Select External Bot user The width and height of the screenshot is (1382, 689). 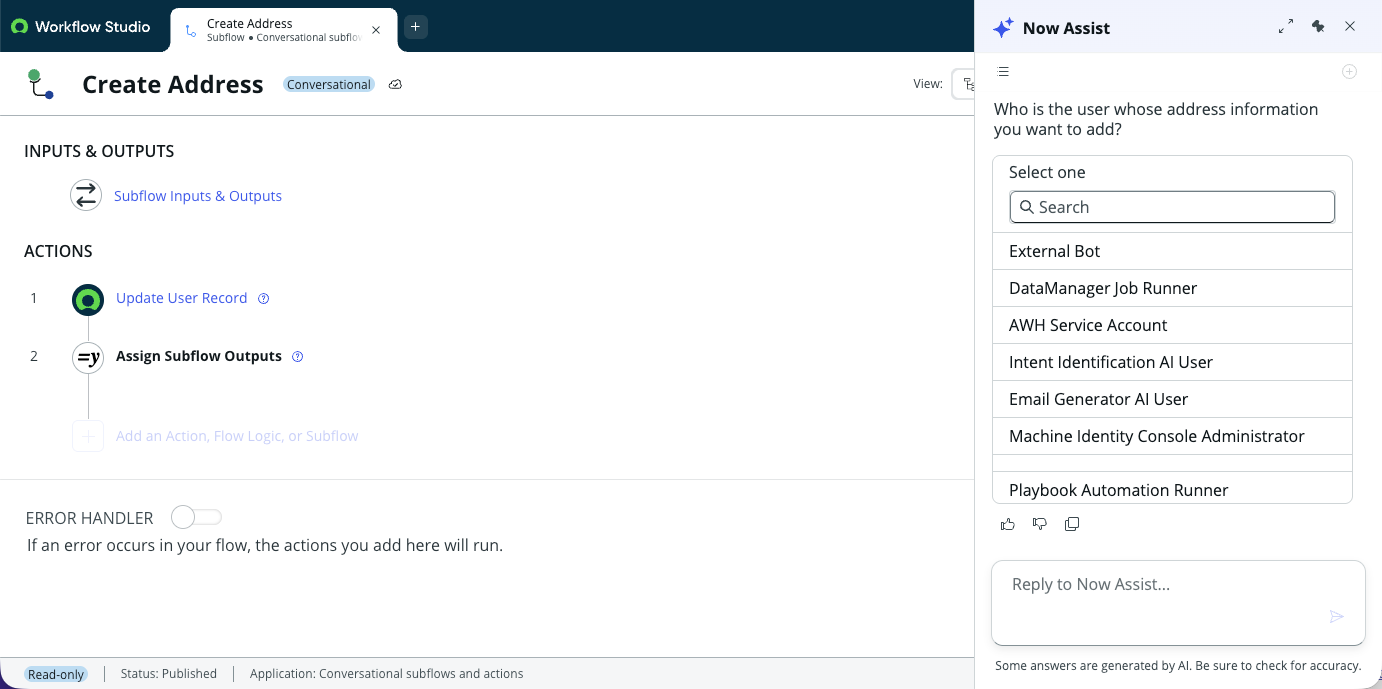pyautogui.click(x=1172, y=251)
